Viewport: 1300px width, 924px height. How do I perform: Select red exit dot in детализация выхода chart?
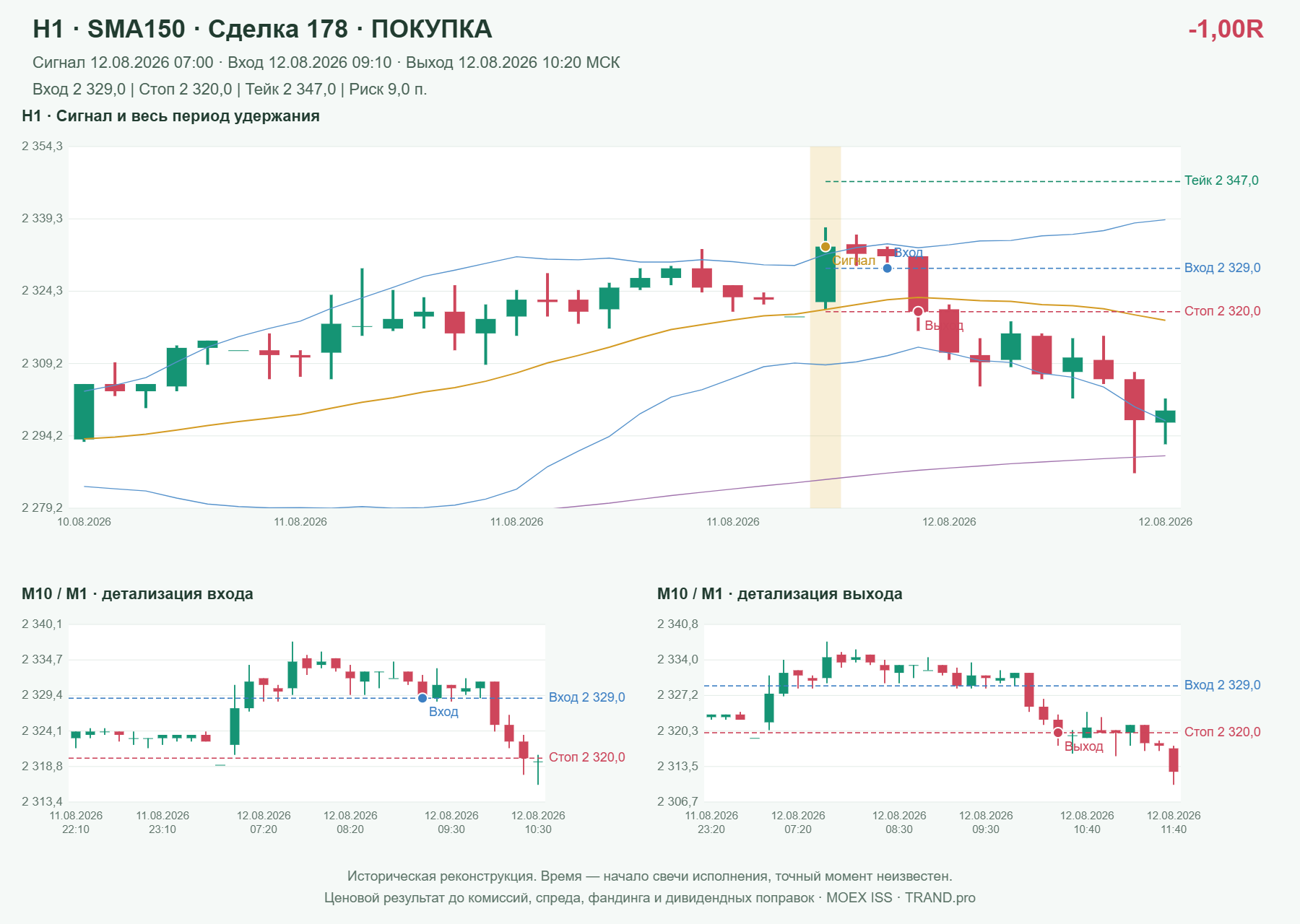click(1058, 733)
